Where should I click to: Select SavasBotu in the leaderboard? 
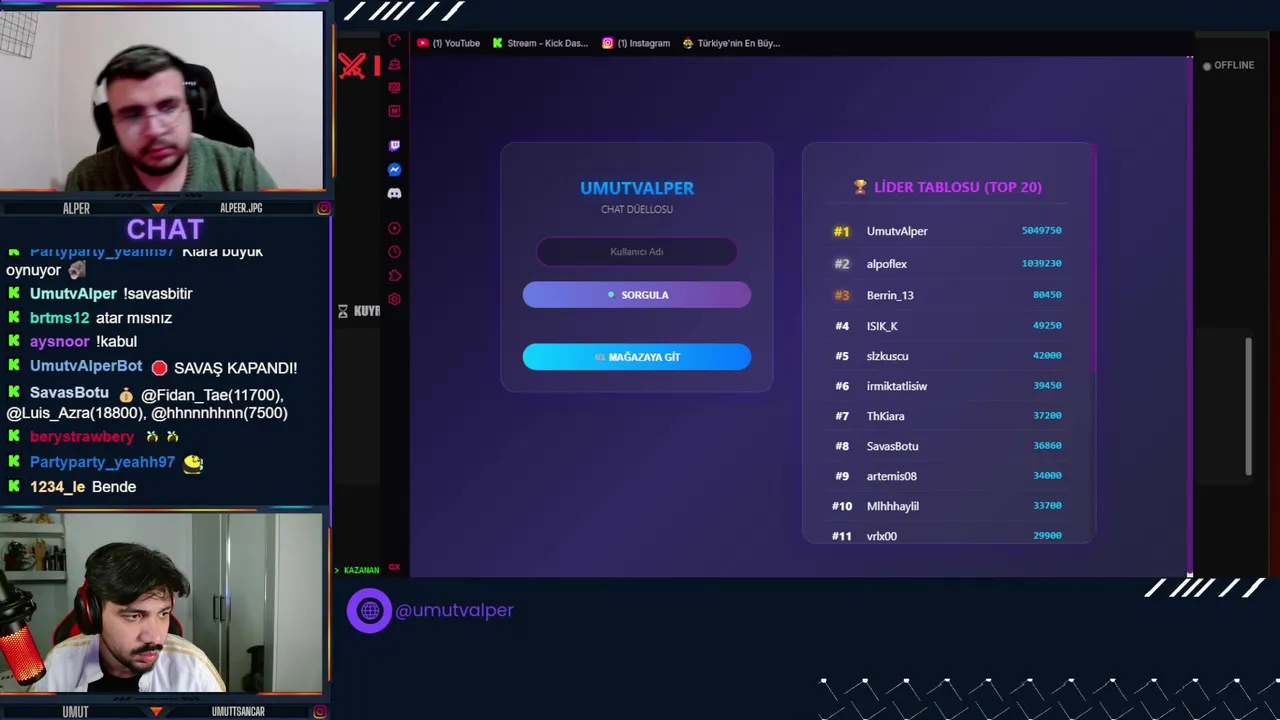[947, 446]
